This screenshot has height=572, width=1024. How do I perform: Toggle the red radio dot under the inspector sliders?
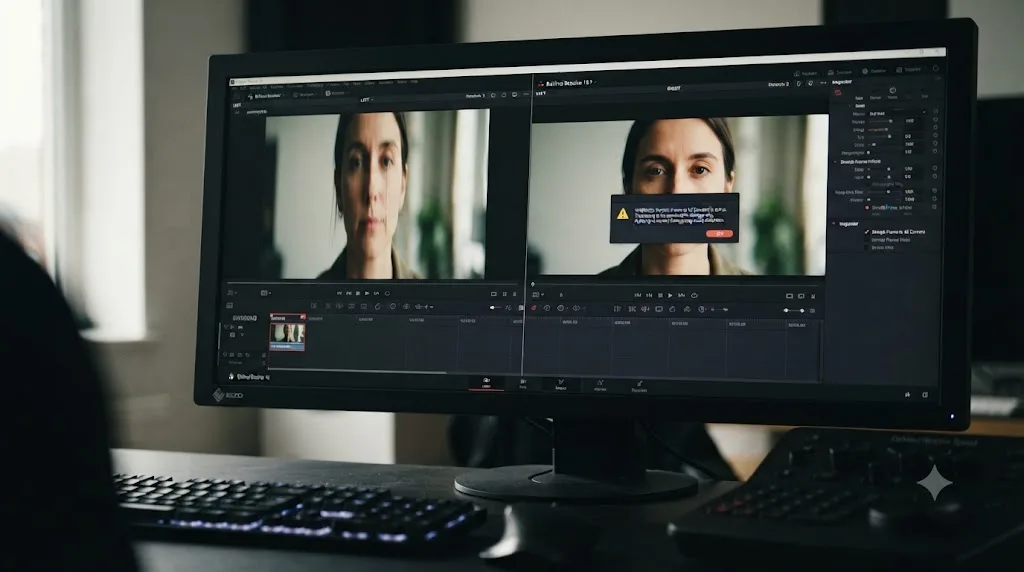pyautogui.click(x=867, y=208)
